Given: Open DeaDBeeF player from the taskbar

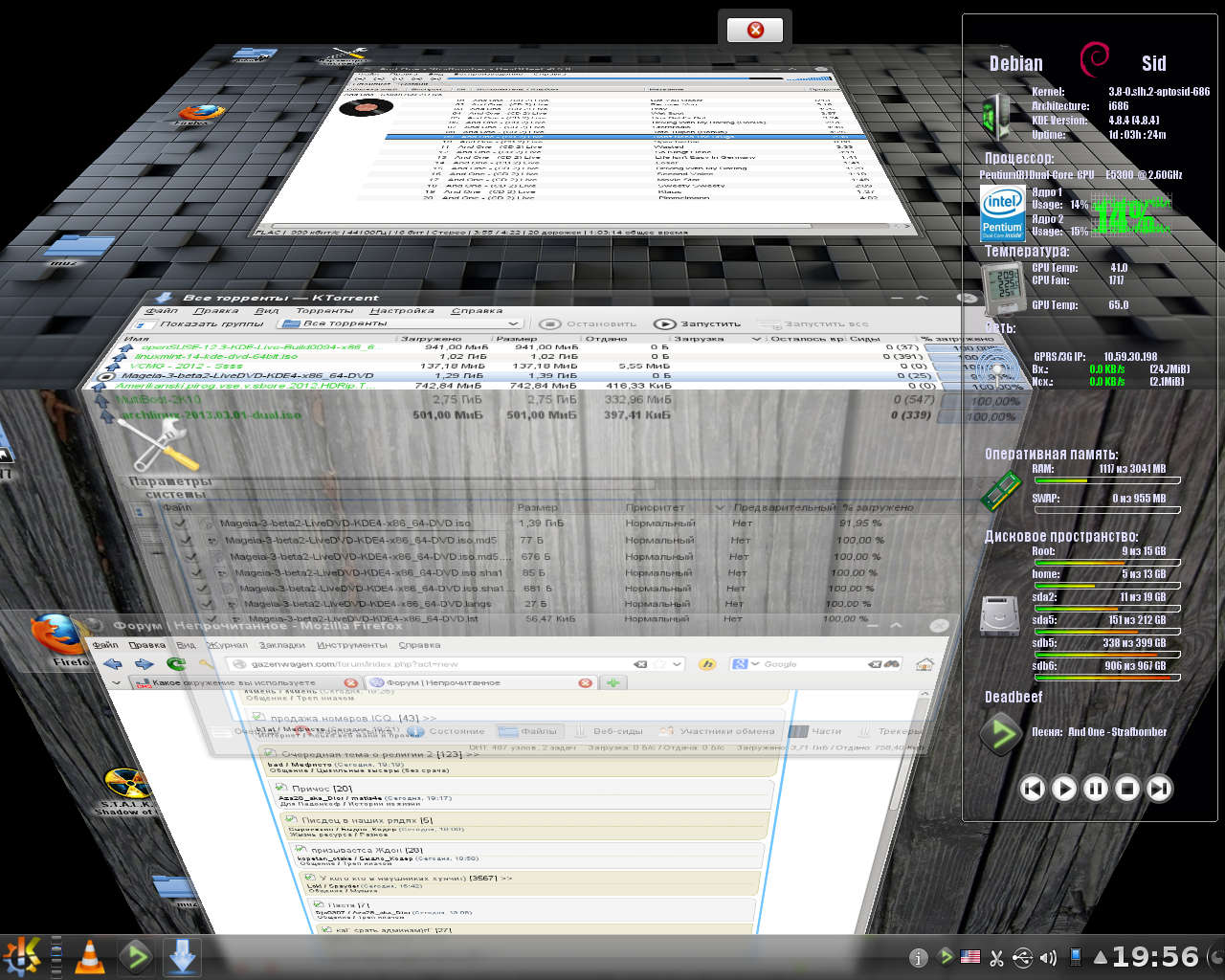Looking at the screenshot, I should click(x=136, y=956).
